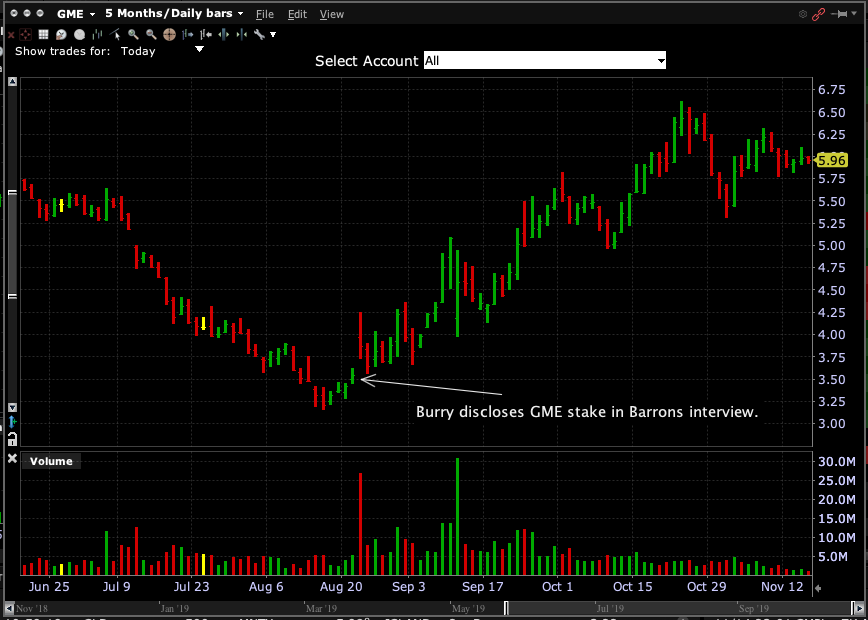Screen dimensions: 868x620
Task: Open the white grid layout icon
Action: click(x=43, y=35)
